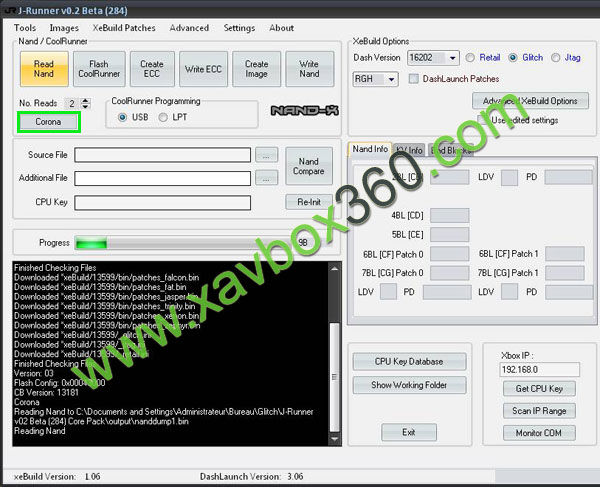This screenshot has width=600, height=487.
Task: Select the Jtag radio button
Action: [x=555, y=58]
